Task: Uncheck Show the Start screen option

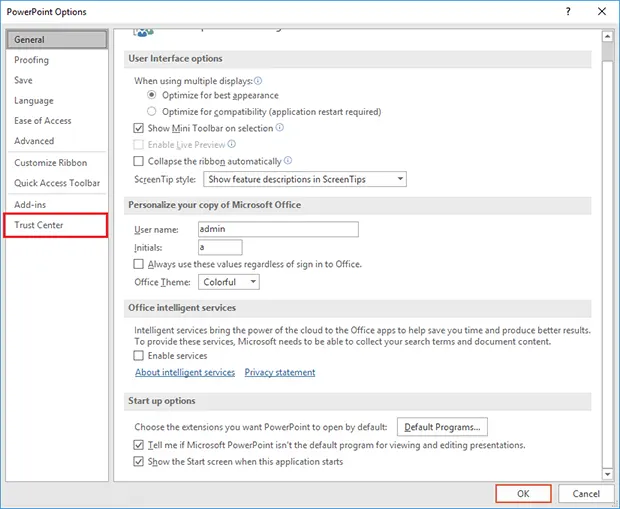Action: 138,462
